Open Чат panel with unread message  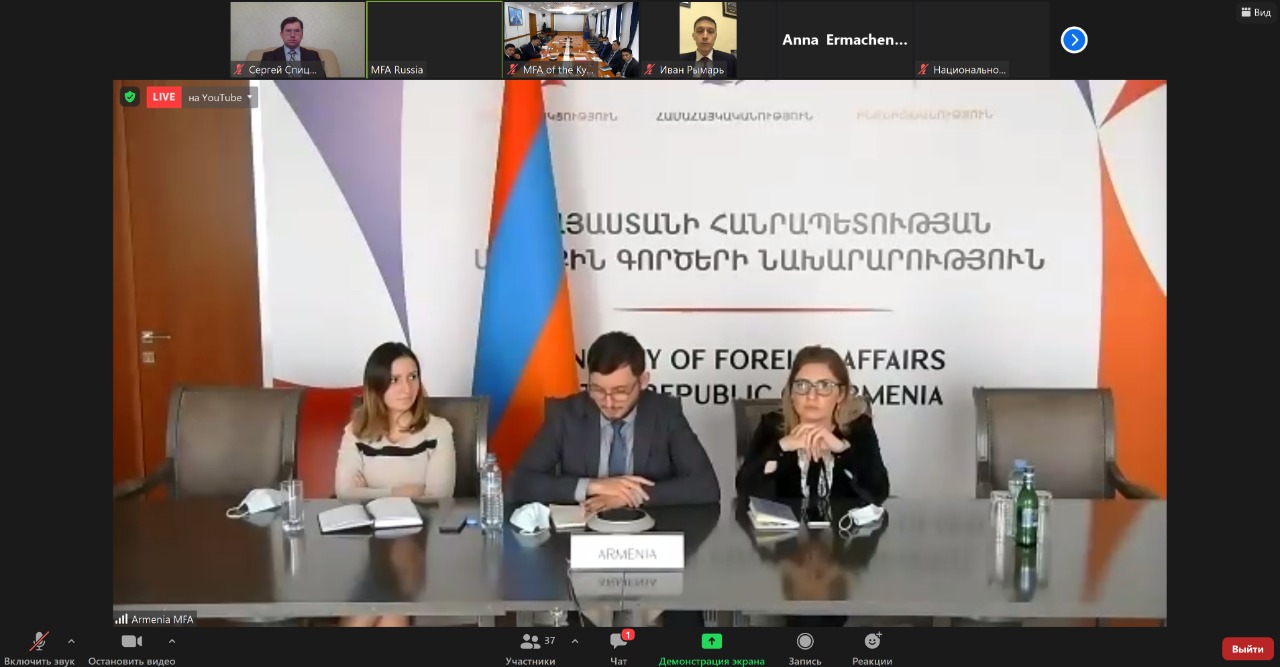click(619, 642)
